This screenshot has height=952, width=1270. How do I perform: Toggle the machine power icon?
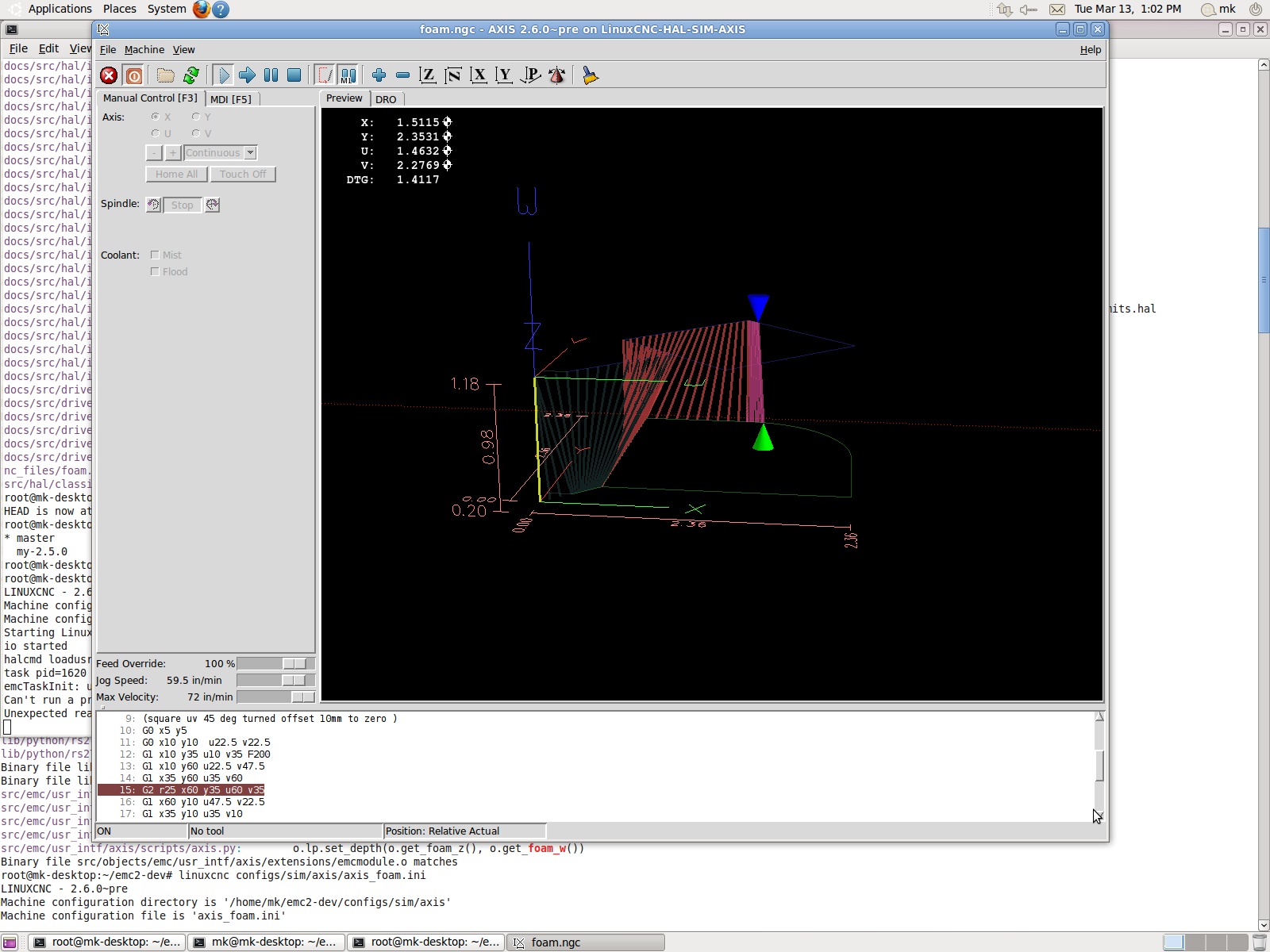[134, 75]
